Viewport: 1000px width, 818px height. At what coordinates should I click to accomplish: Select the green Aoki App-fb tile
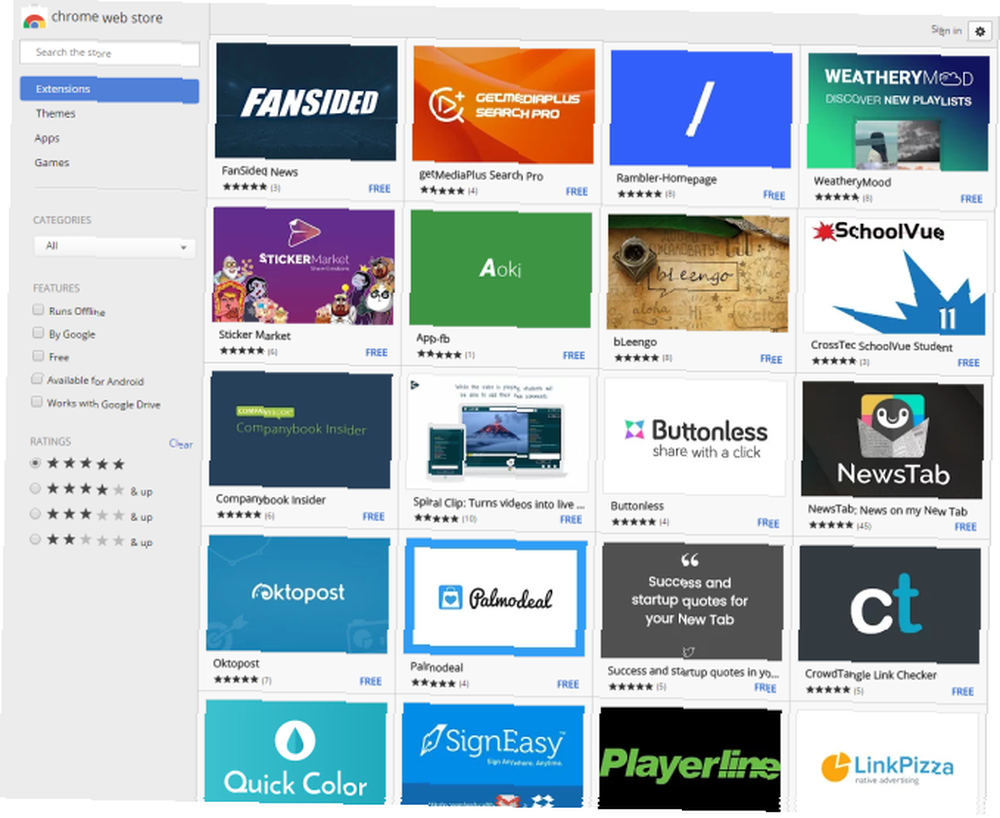click(x=501, y=269)
